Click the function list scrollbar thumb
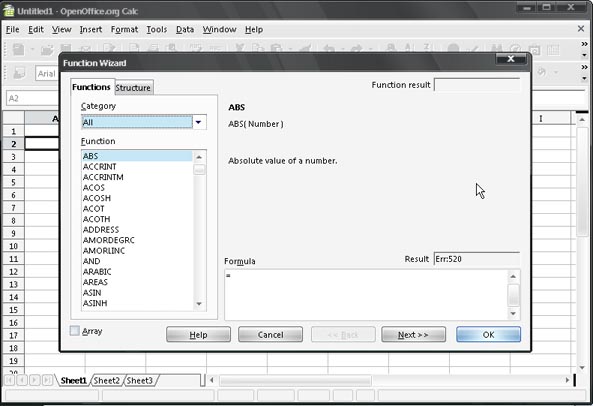The height and width of the screenshot is (406, 593). [x=199, y=169]
